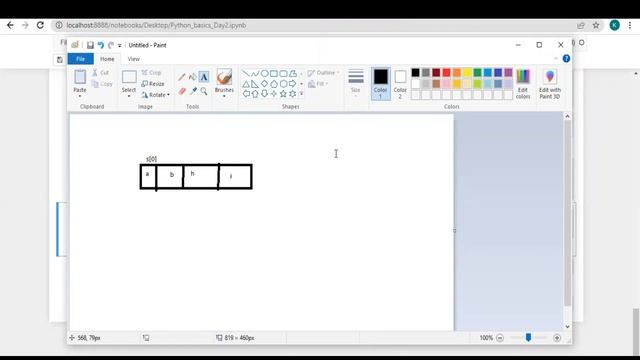
Task: Open the Brushes dropdown arrow
Action: pyautogui.click(x=224, y=96)
